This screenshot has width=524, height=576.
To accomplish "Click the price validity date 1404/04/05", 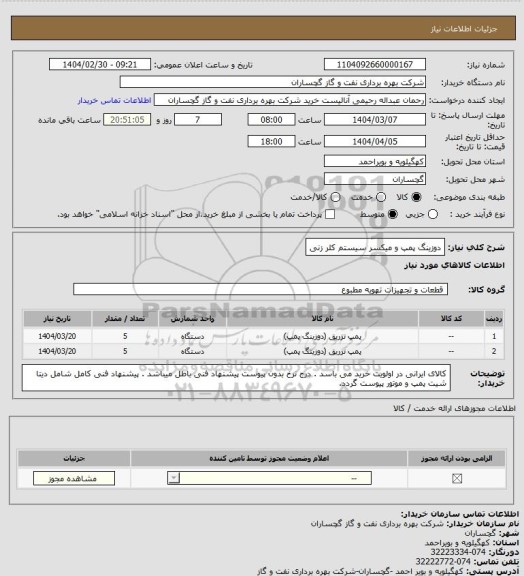I will point(375,141).
